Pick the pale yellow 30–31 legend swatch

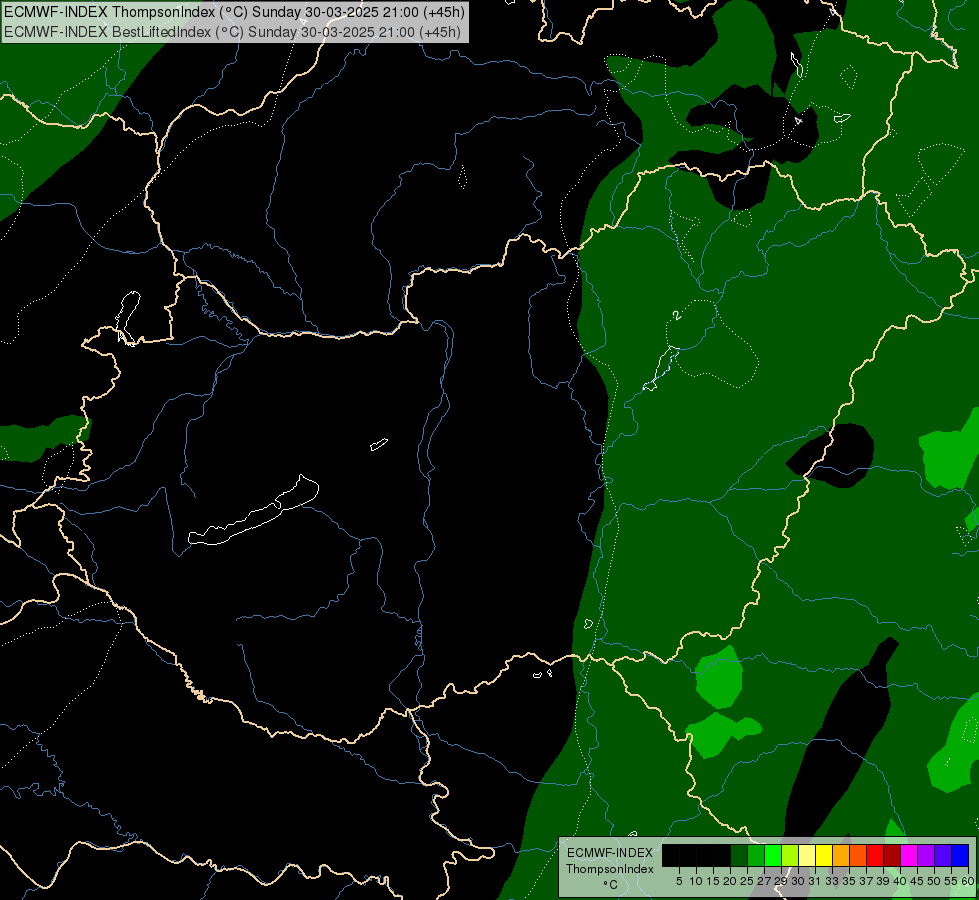tap(807, 855)
